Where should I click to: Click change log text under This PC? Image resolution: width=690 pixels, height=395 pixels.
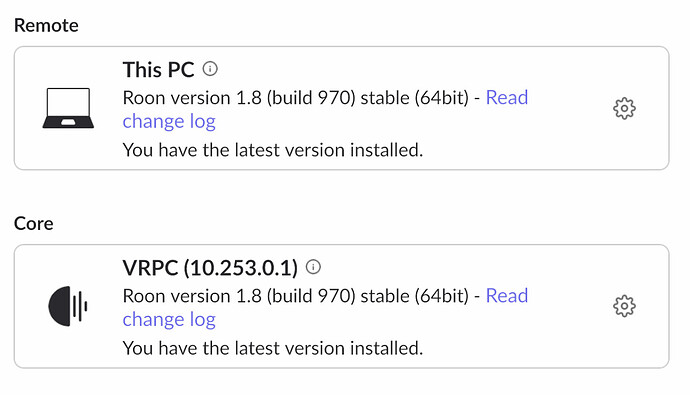[169, 121]
